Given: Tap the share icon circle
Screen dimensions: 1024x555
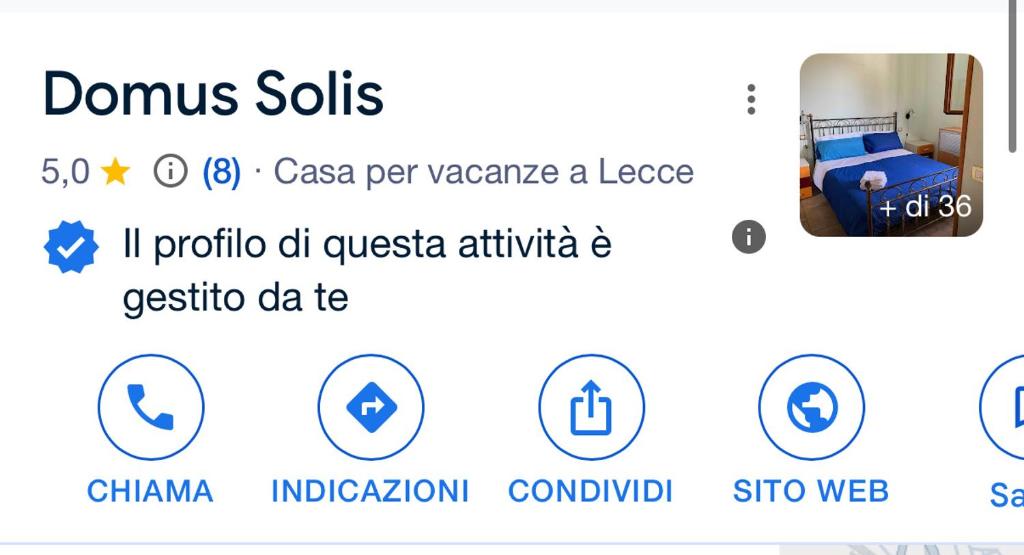Looking at the screenshot, I should [591, 408].
